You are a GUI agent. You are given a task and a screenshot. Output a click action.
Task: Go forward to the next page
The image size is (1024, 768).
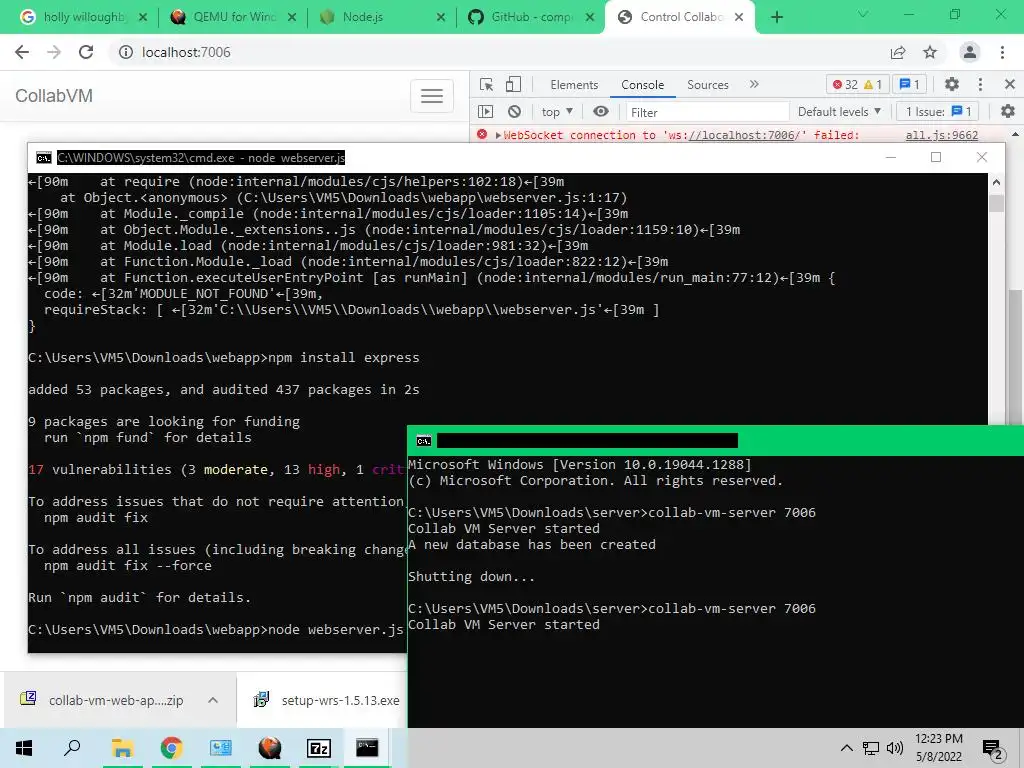tap(54, 52)
